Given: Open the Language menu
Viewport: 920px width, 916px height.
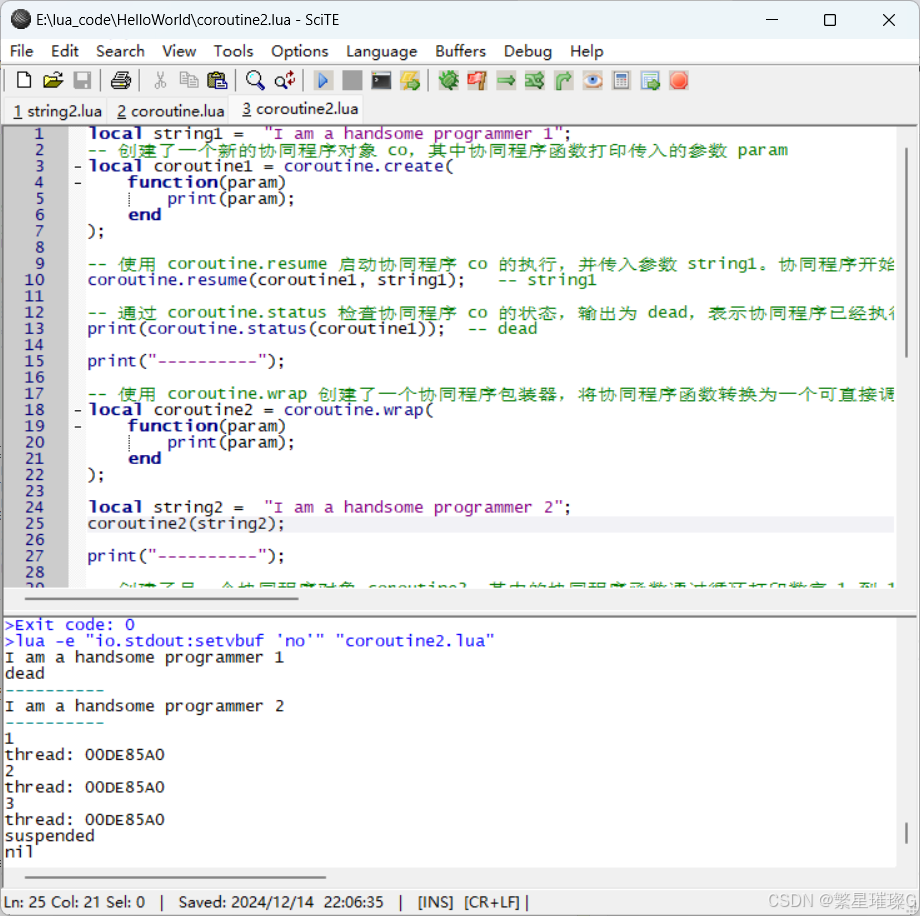Looking at the screenshot, I should (381, 51).
